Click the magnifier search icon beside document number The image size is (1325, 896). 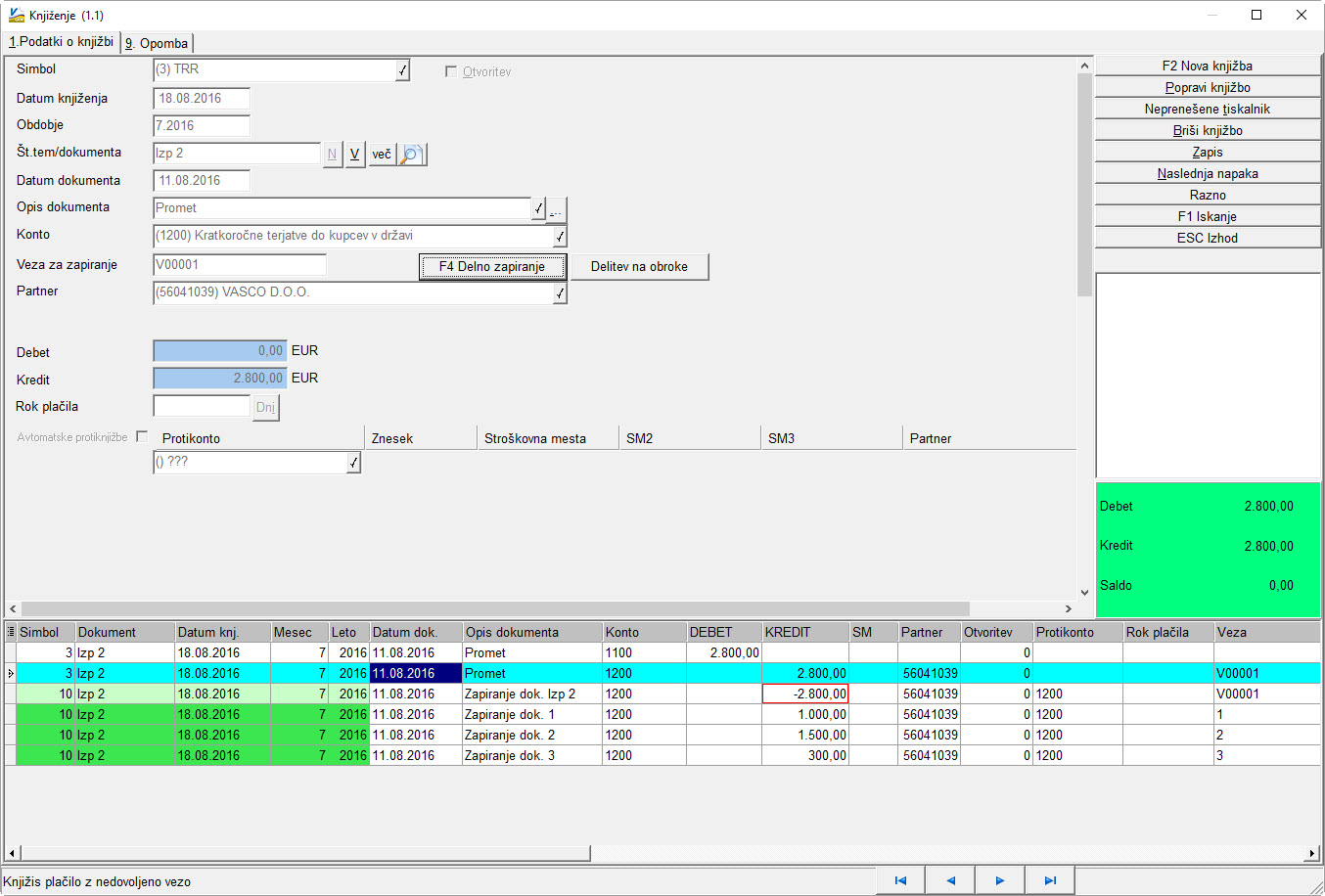412,155
